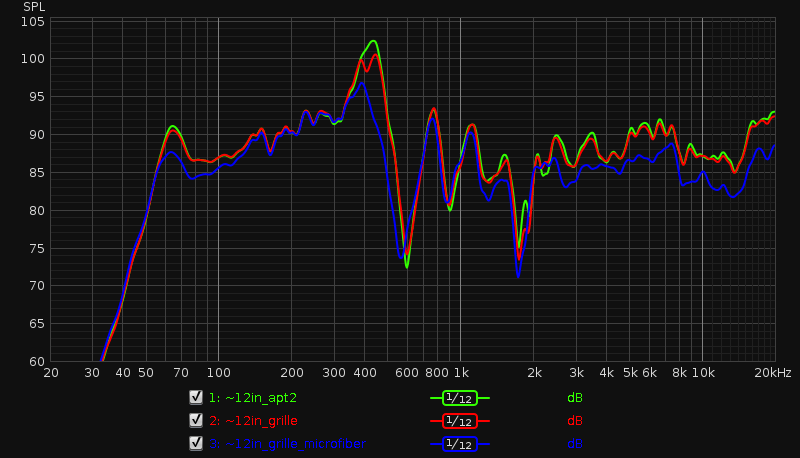Click the red dB value label

tap(575, 421)
